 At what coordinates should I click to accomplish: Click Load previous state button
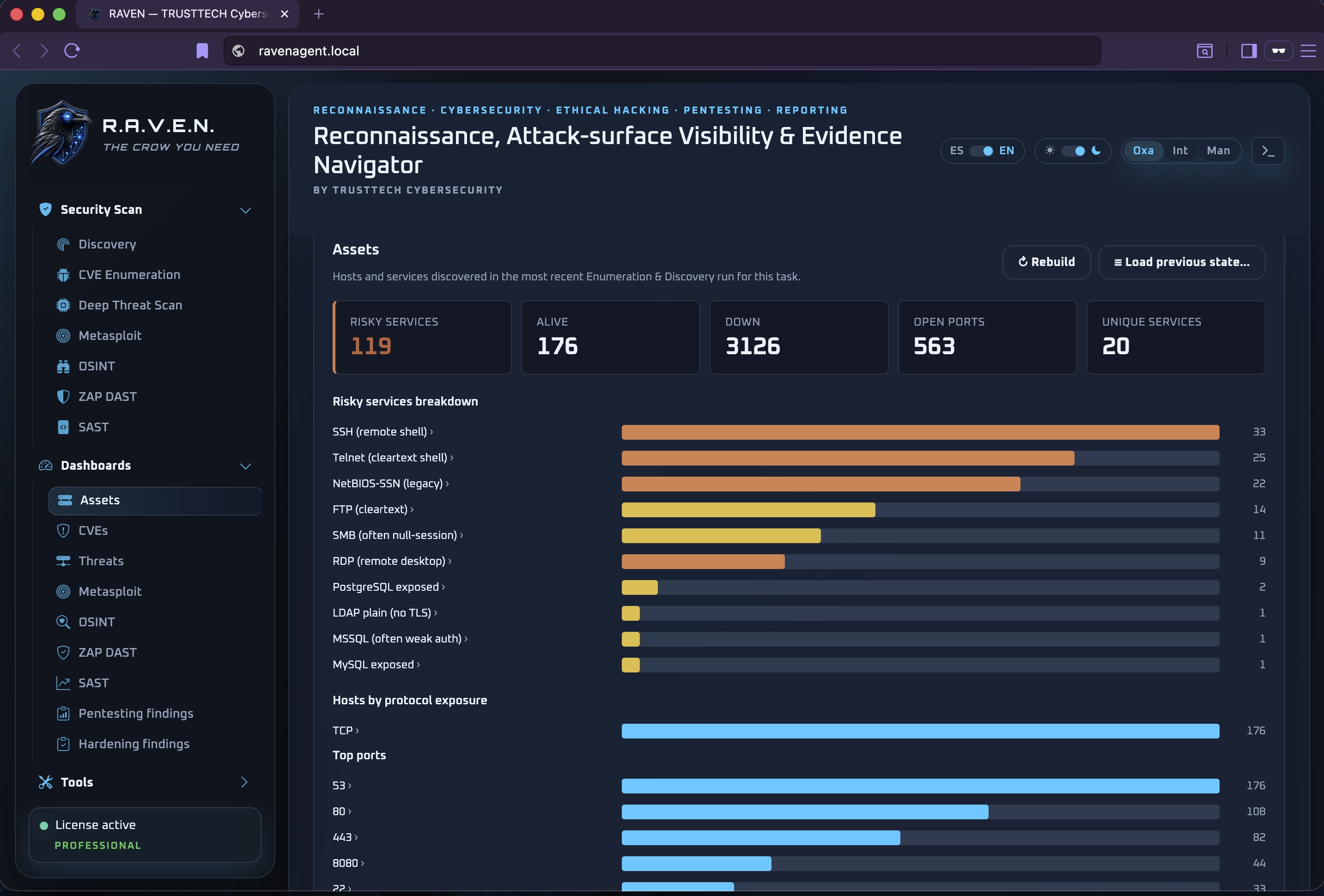(x=1182, y=262)
